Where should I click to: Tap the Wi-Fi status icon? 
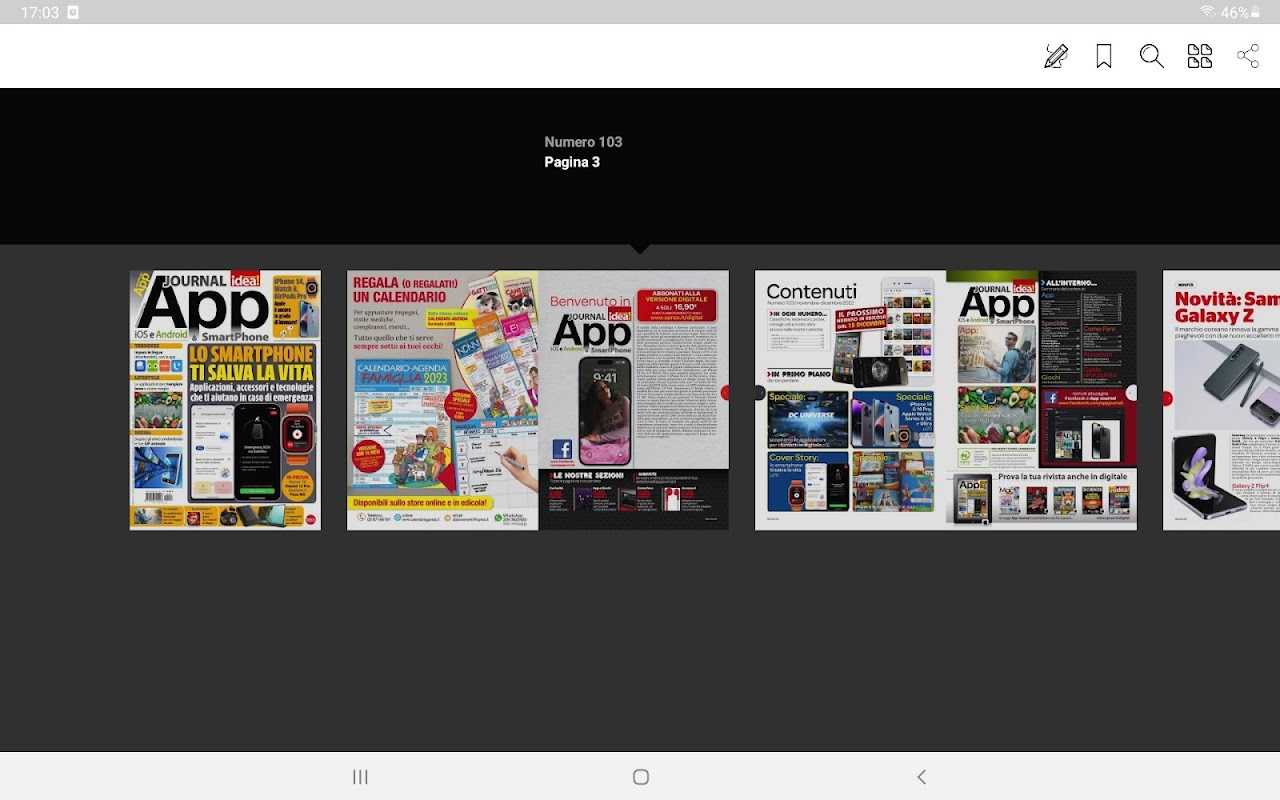(1208, 13)
